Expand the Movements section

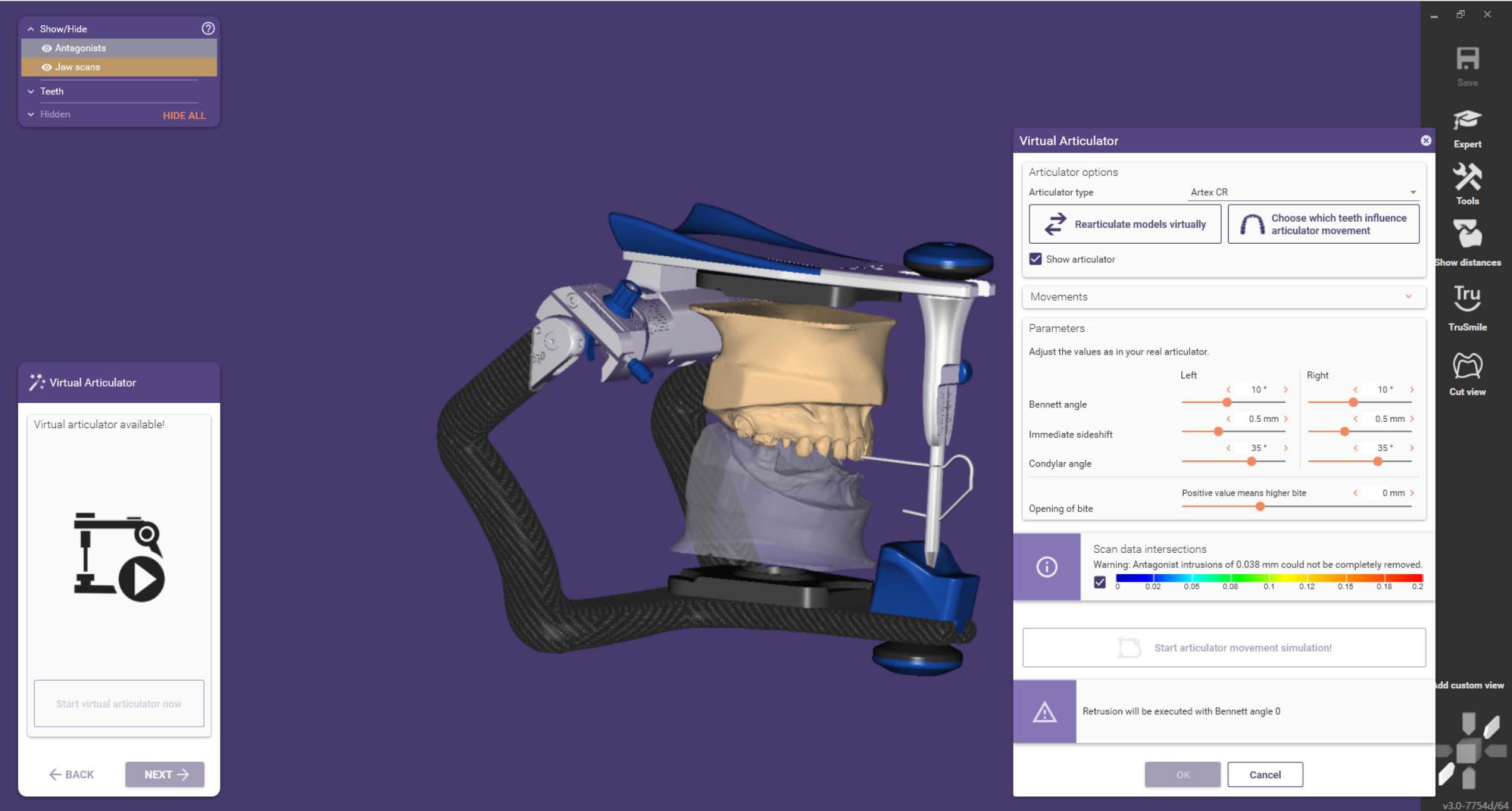1408,297
